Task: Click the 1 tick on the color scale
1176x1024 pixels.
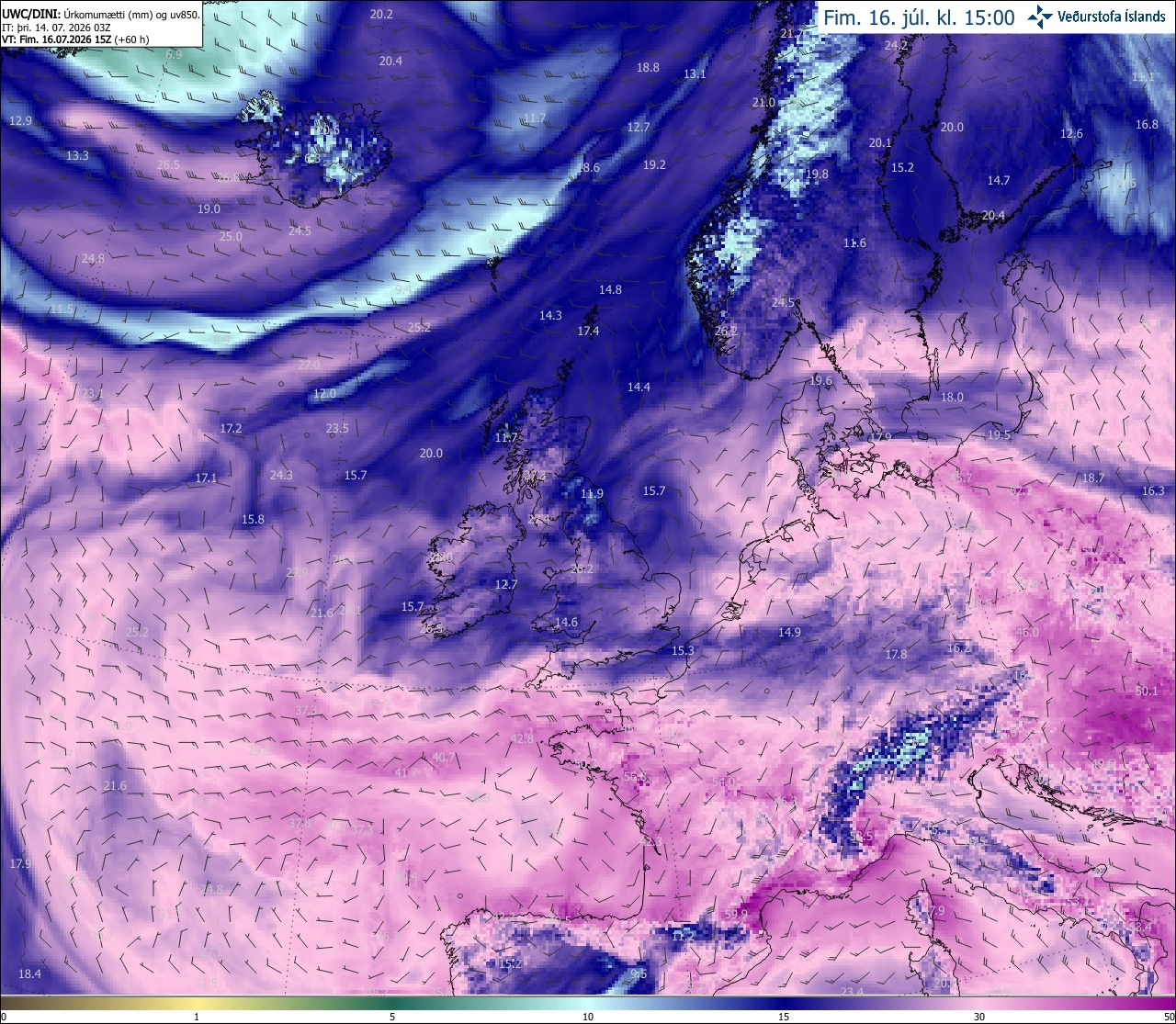Action: [x=197, y=1017]
